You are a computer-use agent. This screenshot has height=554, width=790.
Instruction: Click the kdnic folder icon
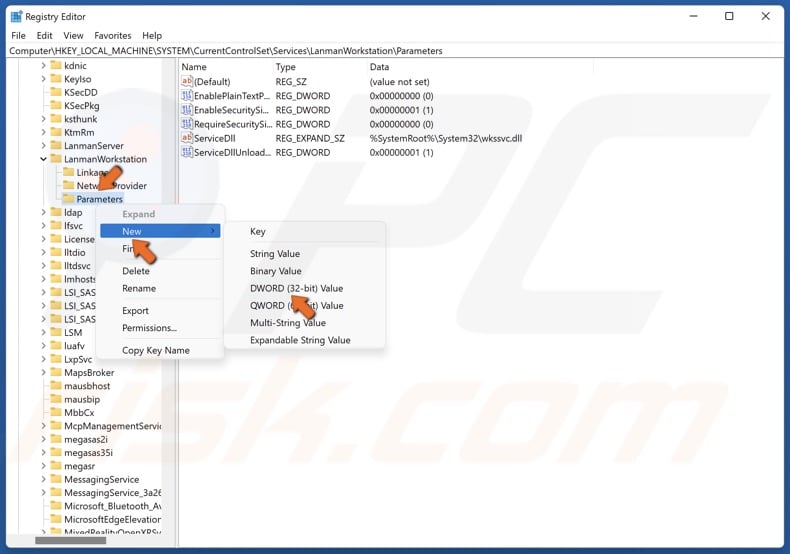click(x=56, y=65)
